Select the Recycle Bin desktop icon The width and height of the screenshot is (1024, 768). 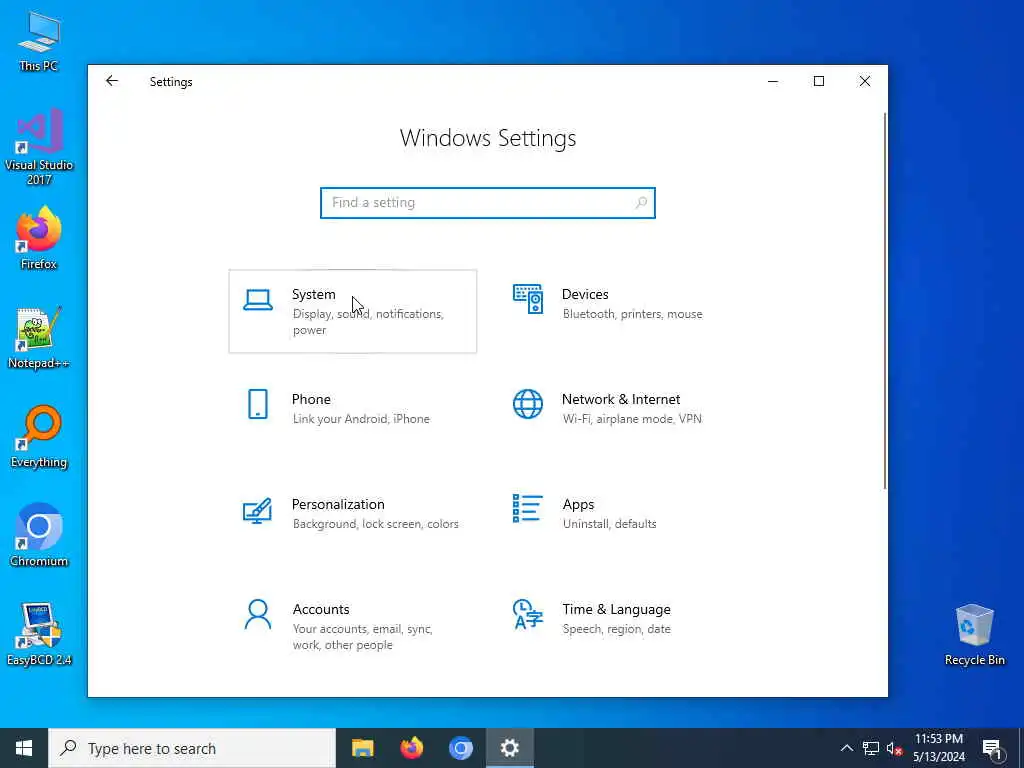point(974,634)
